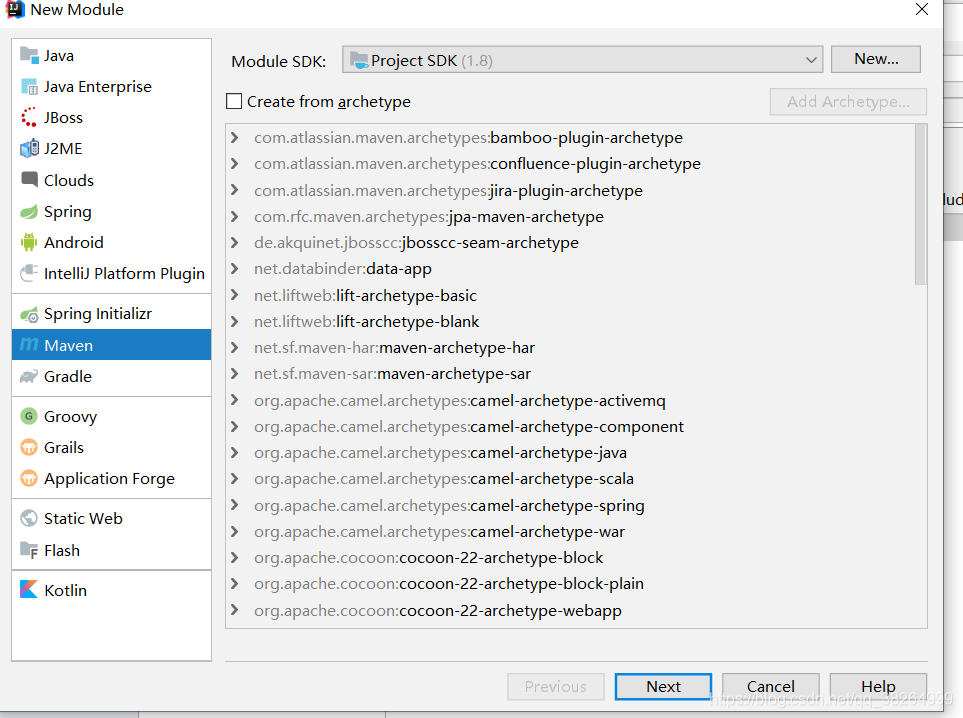Viewport: 963px width, 718px height.
Task: Expand cocoon-22-archetype-webapp entry
Action: [x=235, y=611]
